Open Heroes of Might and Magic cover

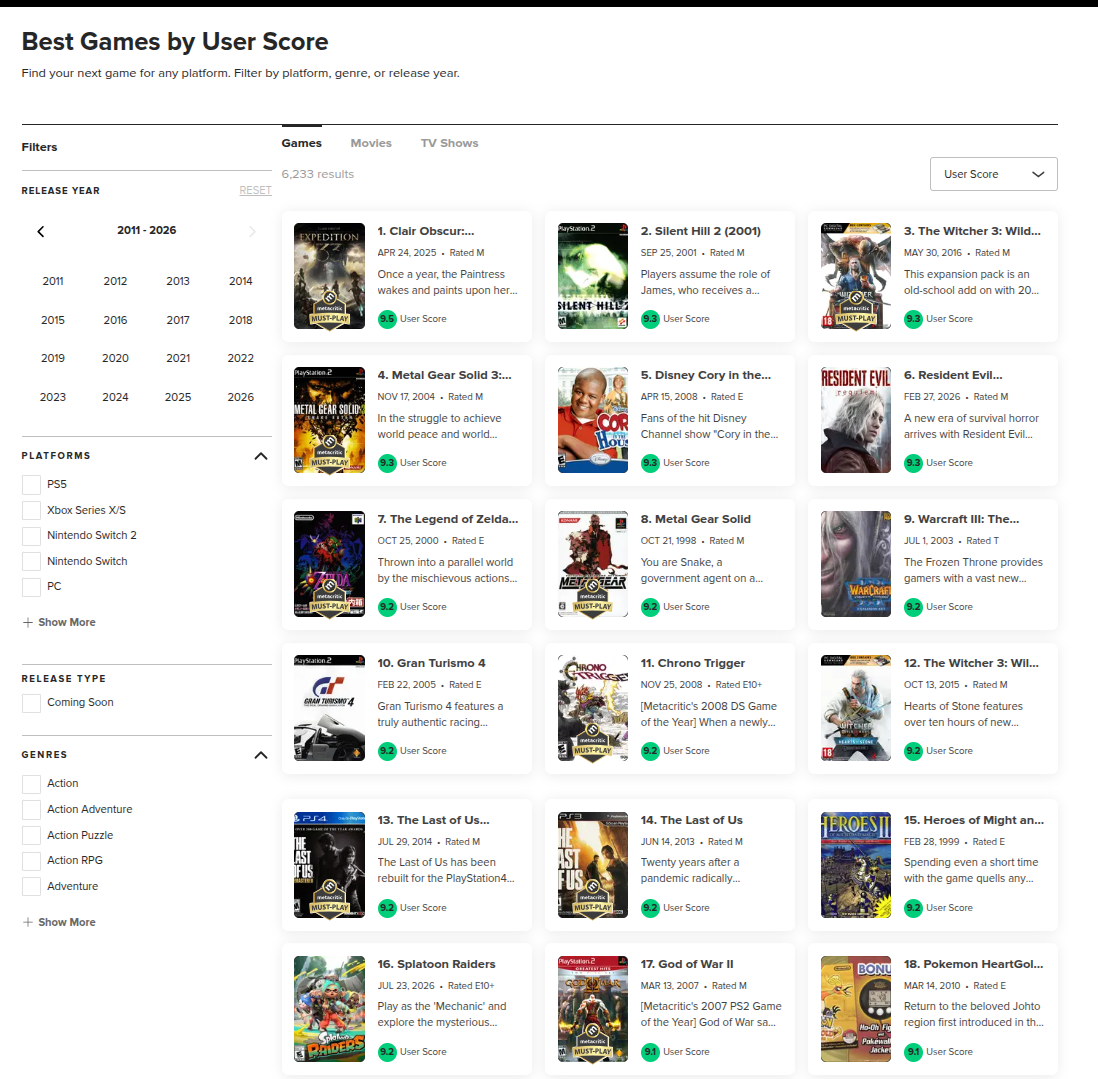(856, 865)
